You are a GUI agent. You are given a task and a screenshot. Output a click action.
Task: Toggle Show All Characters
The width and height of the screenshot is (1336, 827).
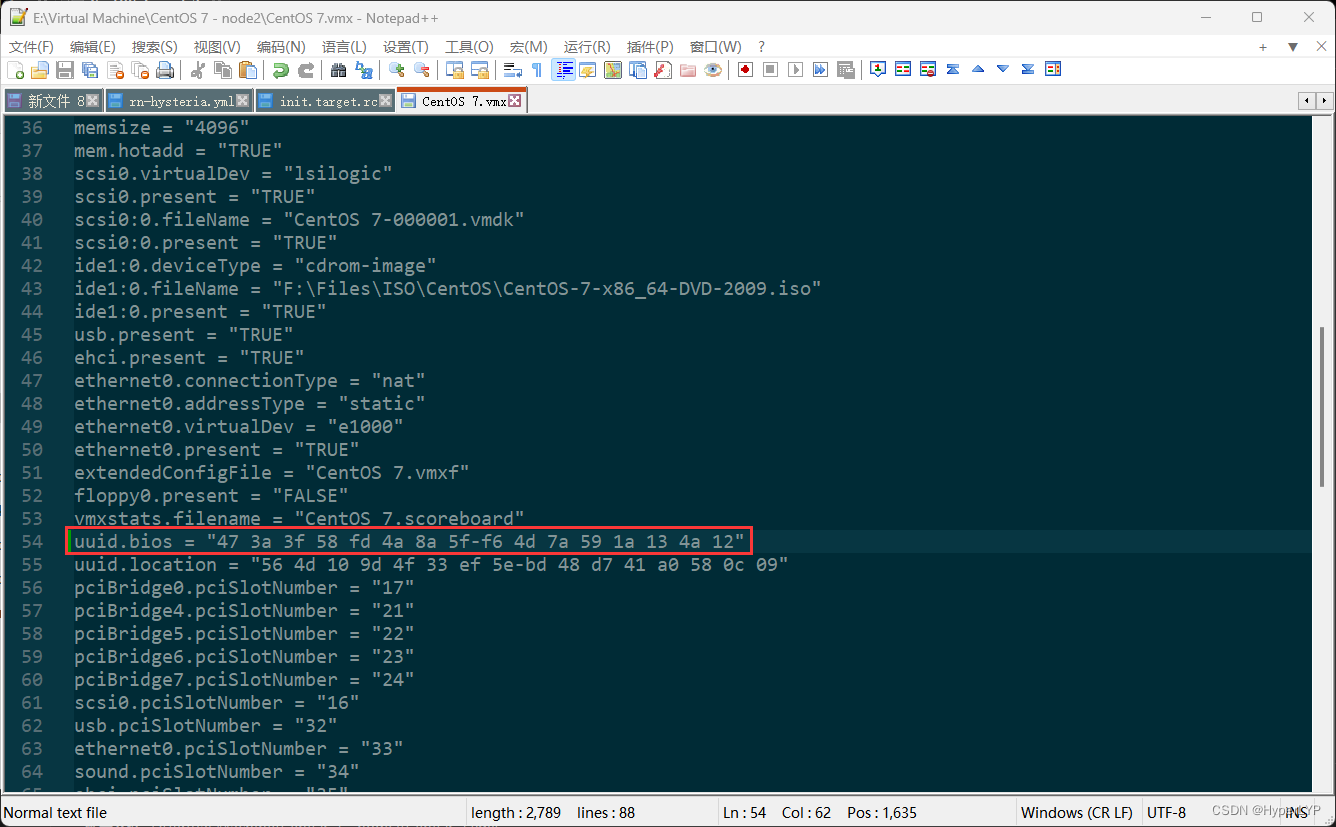pos(537,69)
